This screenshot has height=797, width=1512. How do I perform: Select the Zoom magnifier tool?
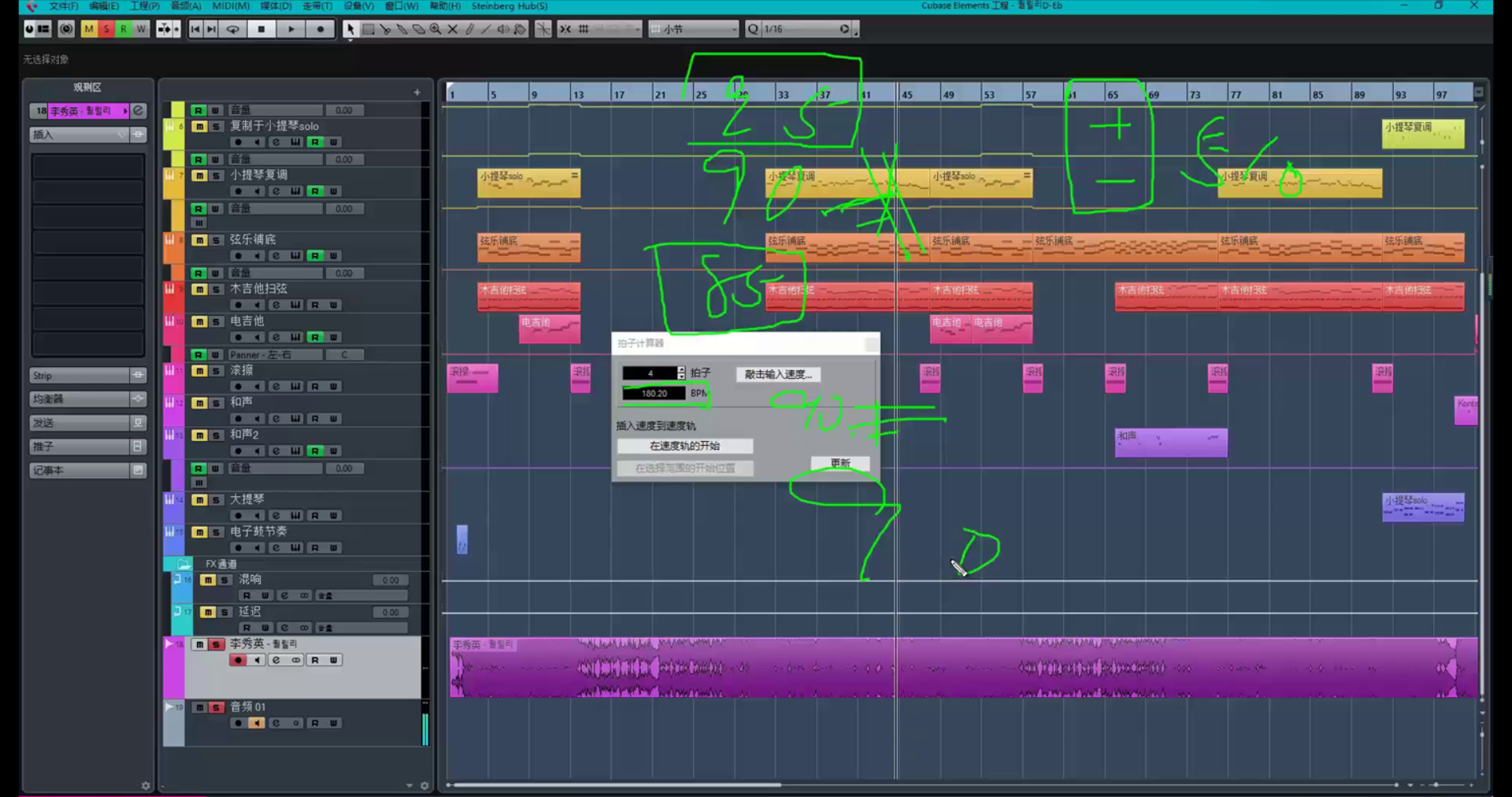435,29
